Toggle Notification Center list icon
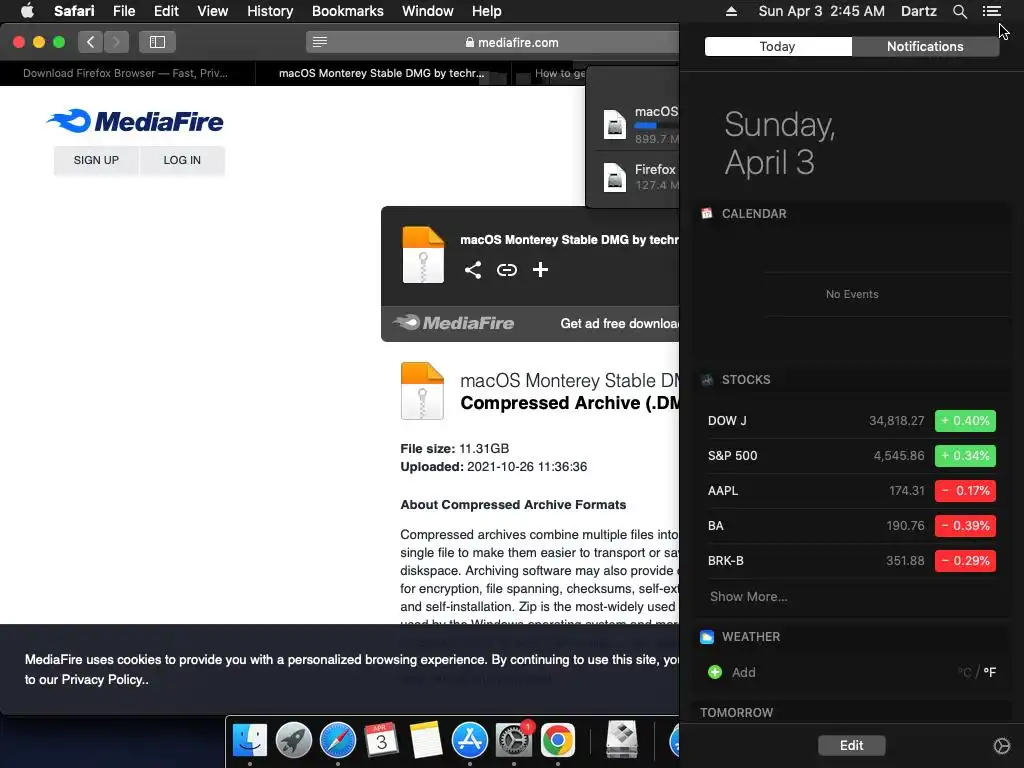Viewport: 1024px width, 768px height. click(991, 11)
